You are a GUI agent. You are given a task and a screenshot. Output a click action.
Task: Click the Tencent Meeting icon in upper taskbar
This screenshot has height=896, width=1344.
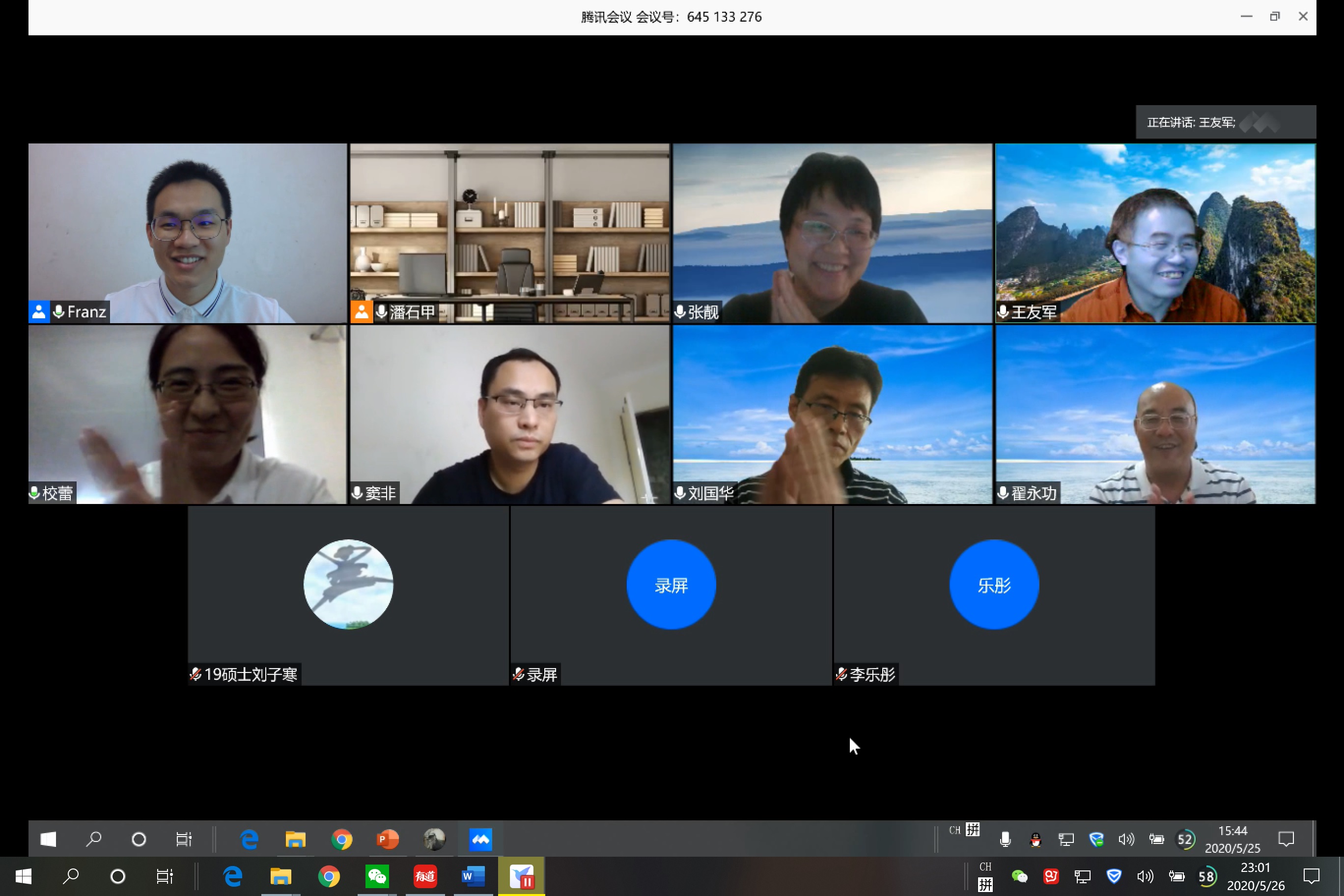(480, 839)
